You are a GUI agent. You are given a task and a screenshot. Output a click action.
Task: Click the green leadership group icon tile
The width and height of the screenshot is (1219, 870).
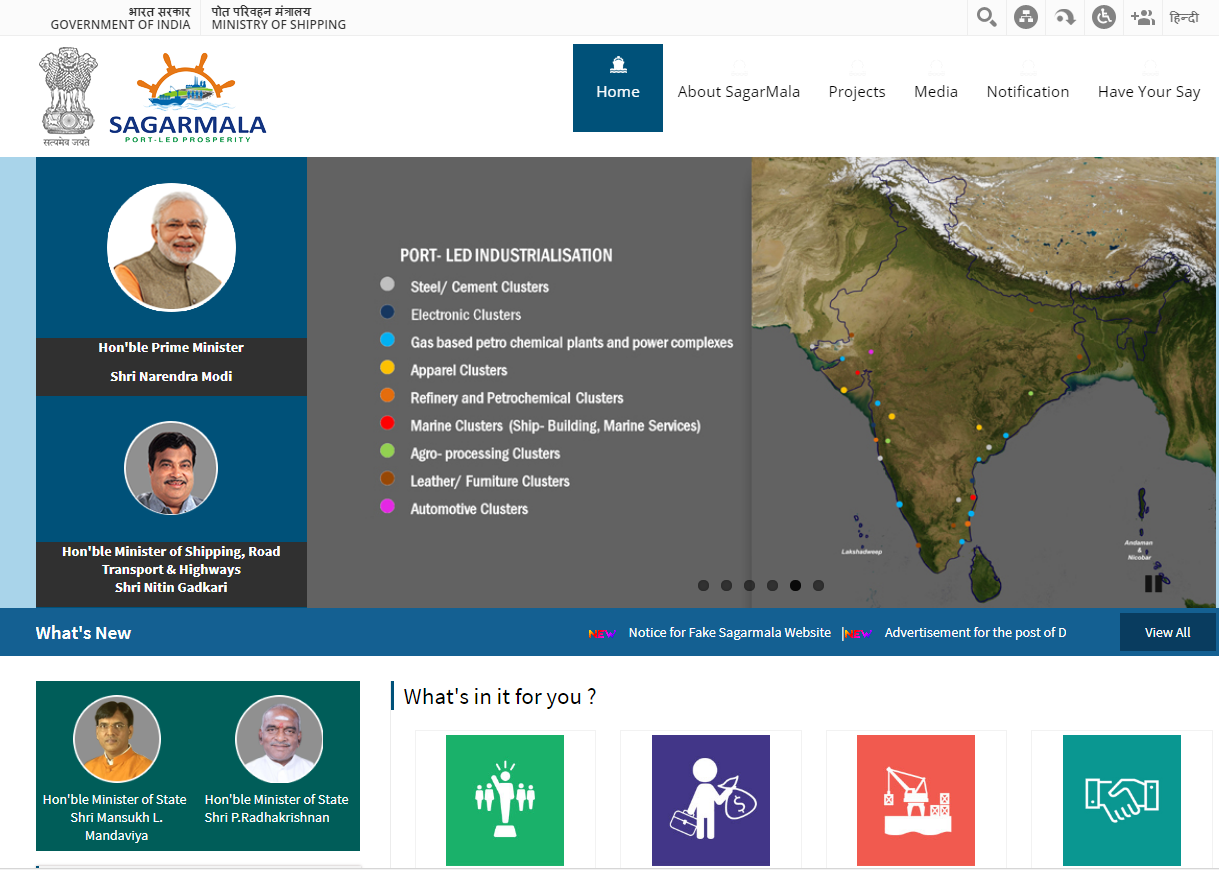tap(505, 800)
